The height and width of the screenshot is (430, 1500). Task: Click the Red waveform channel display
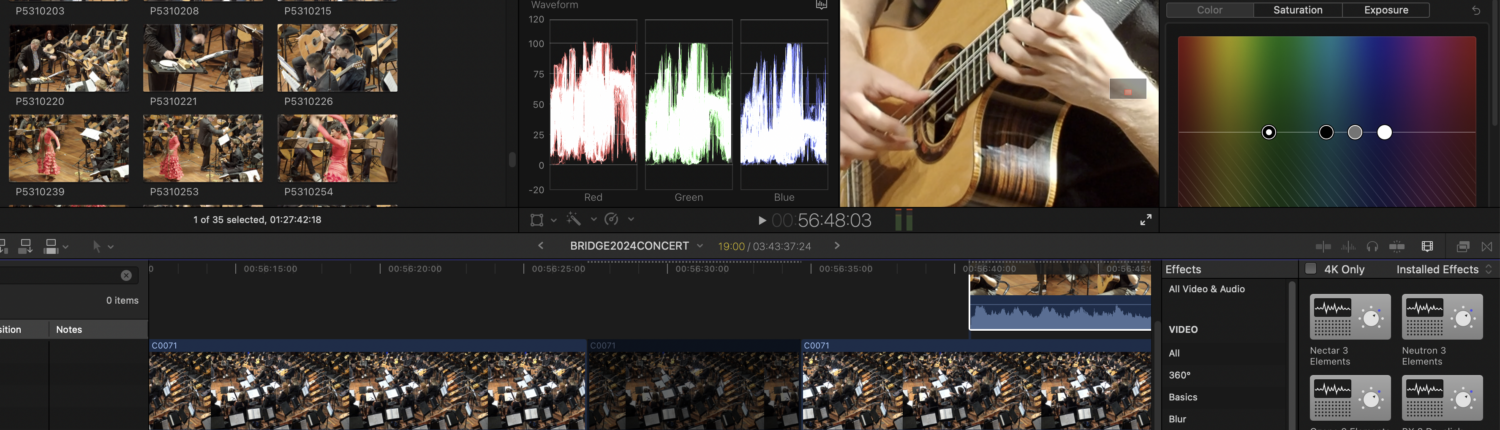coord(593,103)
